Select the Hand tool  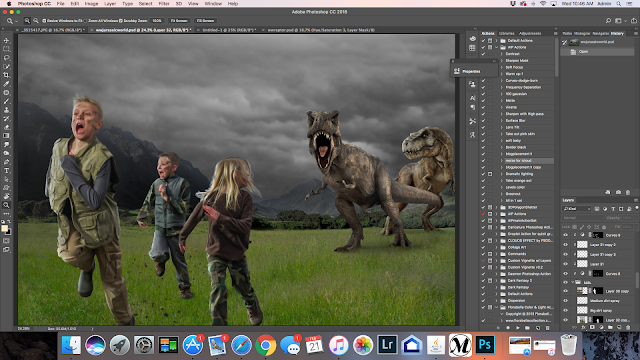pyautogui.click(x=7, y=196)
